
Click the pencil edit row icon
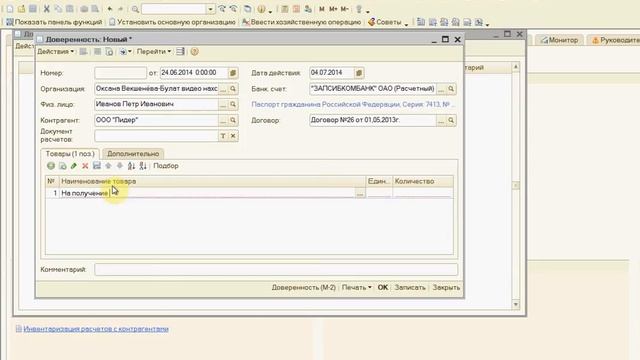click(74, 166)
